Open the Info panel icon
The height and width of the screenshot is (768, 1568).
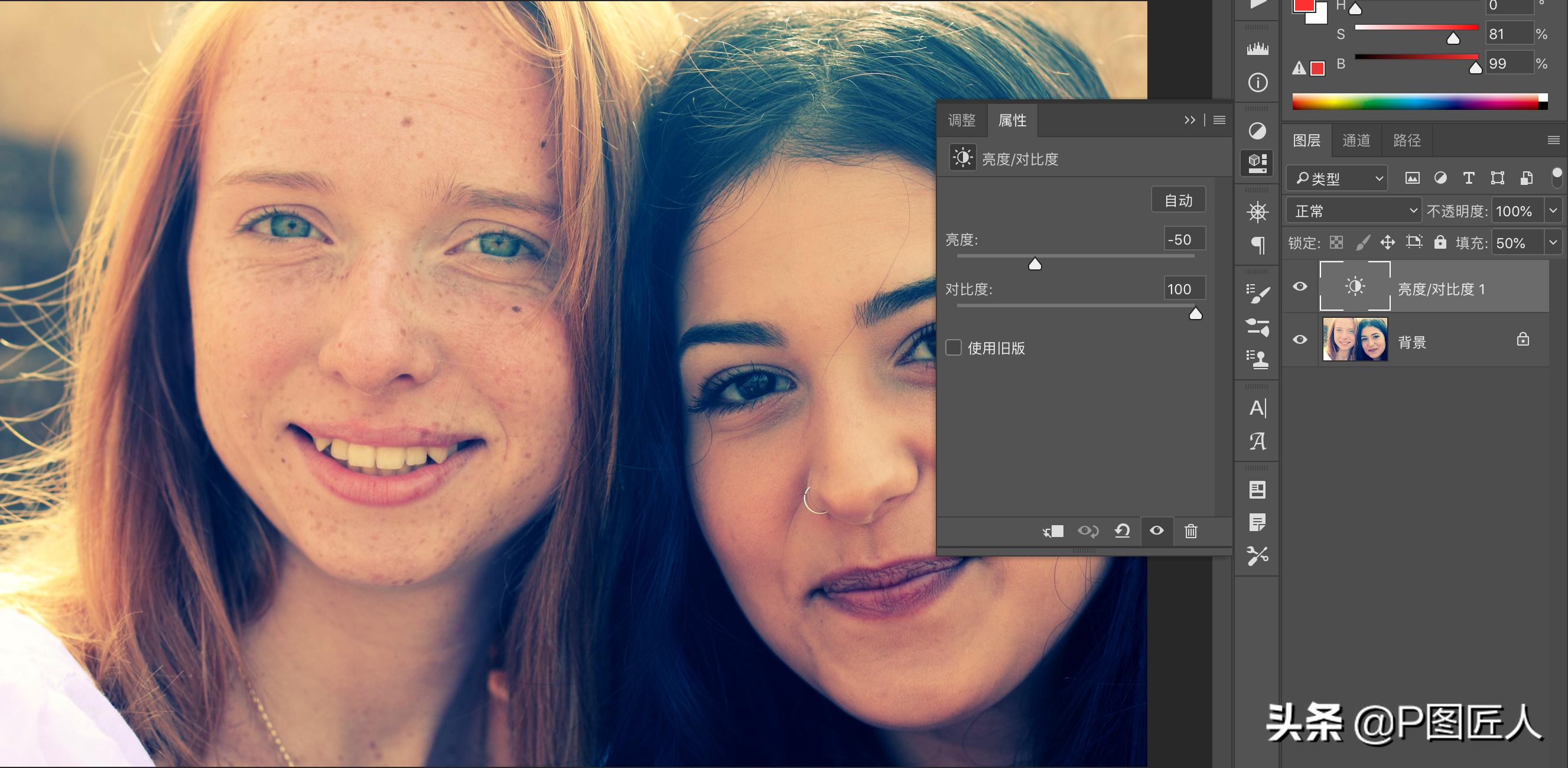pos(1258,82)
